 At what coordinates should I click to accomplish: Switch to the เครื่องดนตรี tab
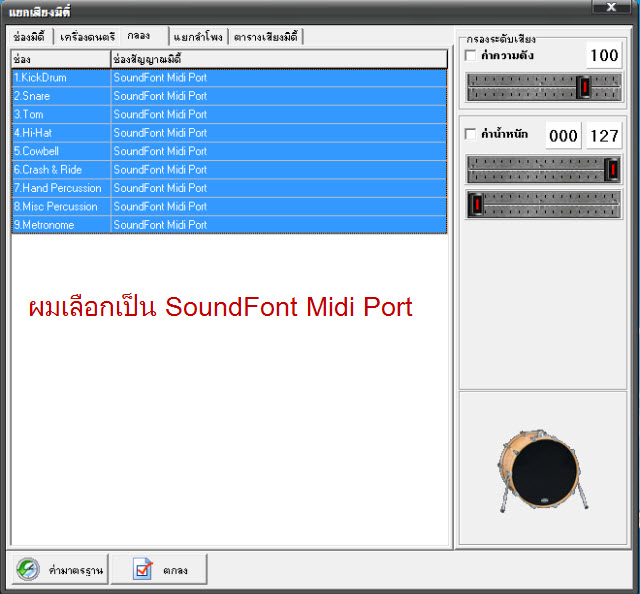(x=87, y=37)
